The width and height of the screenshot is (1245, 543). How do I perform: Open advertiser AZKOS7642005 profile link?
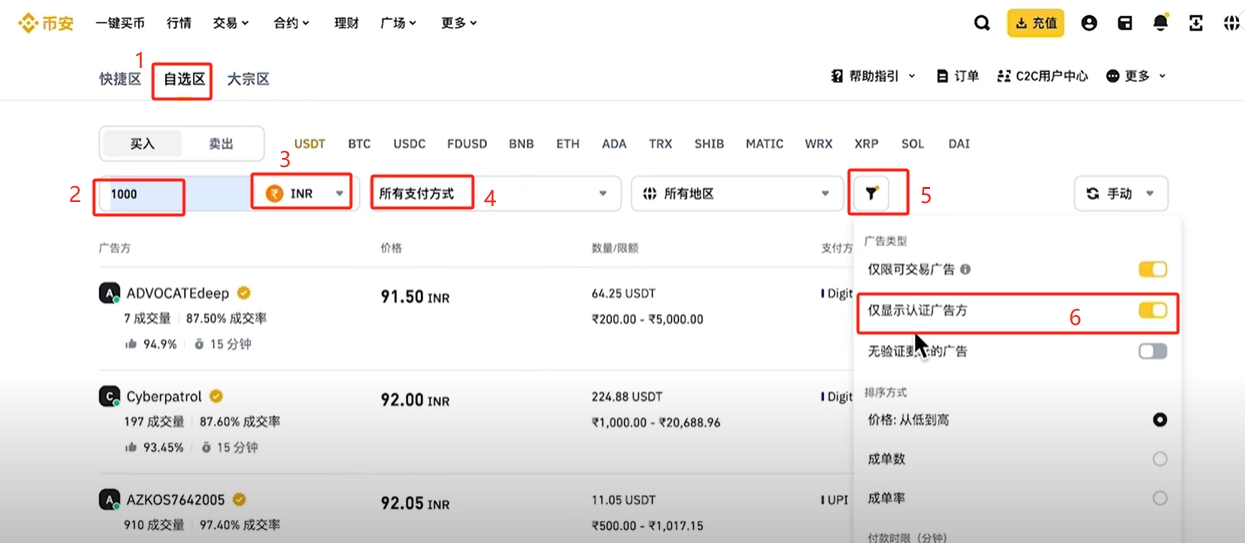coord(176,500)
